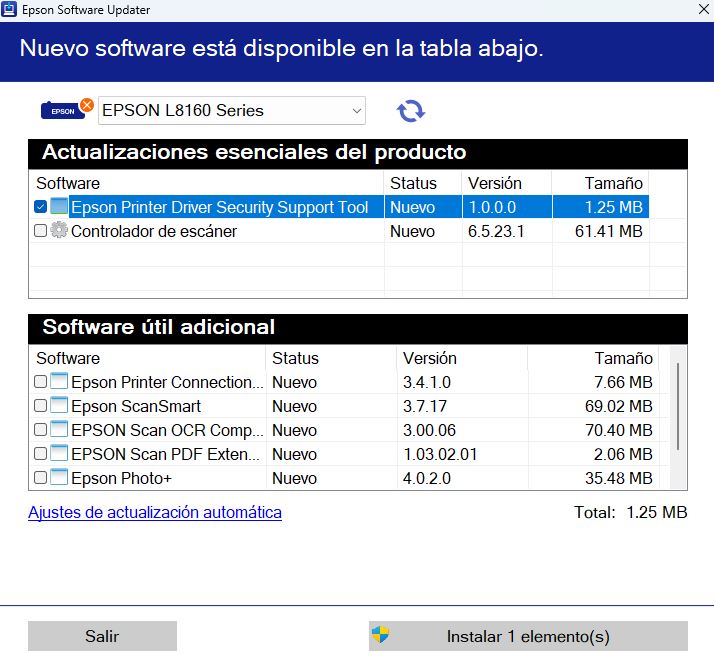The height and width of the screenshot is (665, 714).
Task: Click size cell '70.40 MB'
Action: pyautogui.click(x=619, y=430)
